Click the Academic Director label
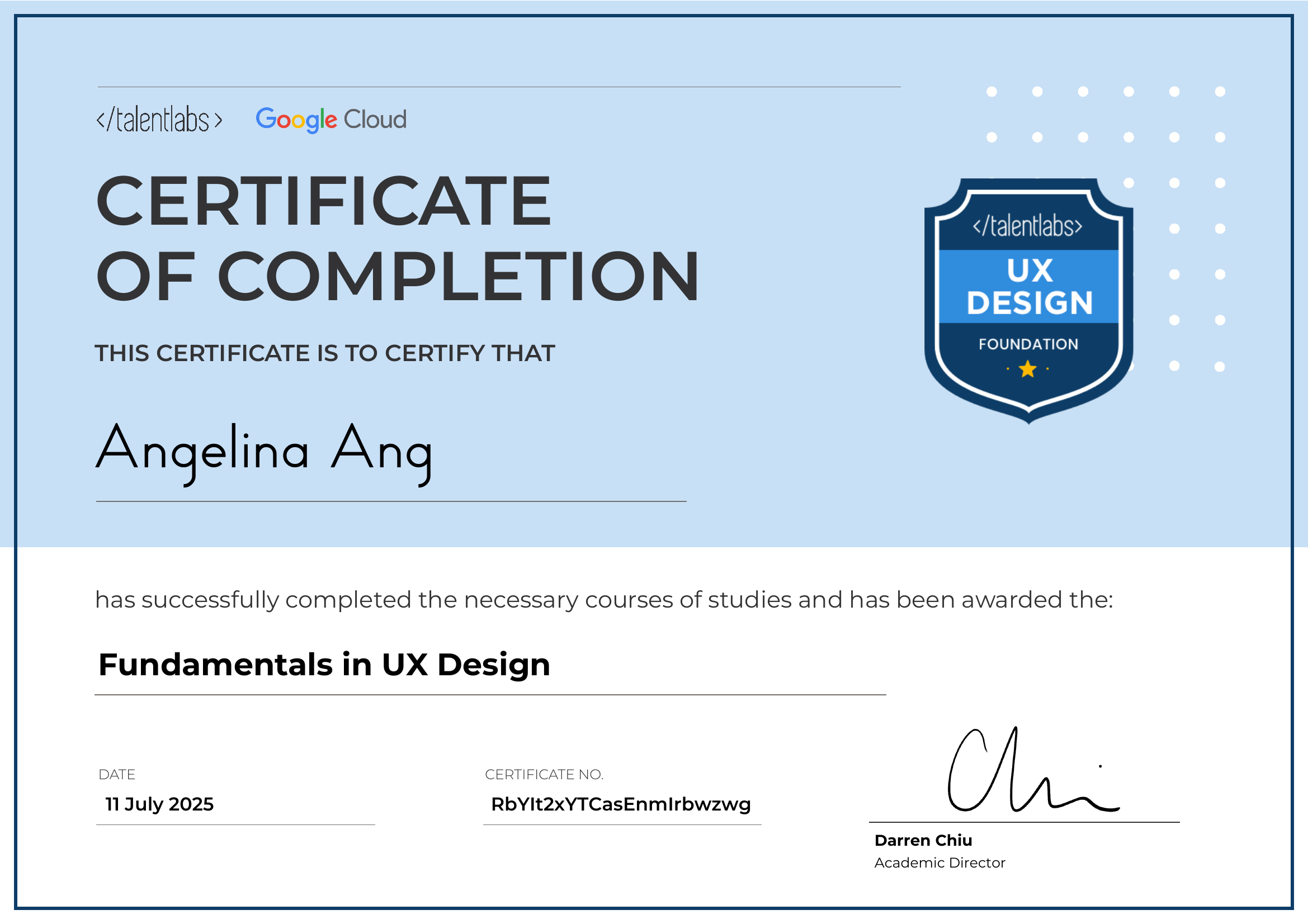This screenshot has width=1308, height=924. coord(939,863)
